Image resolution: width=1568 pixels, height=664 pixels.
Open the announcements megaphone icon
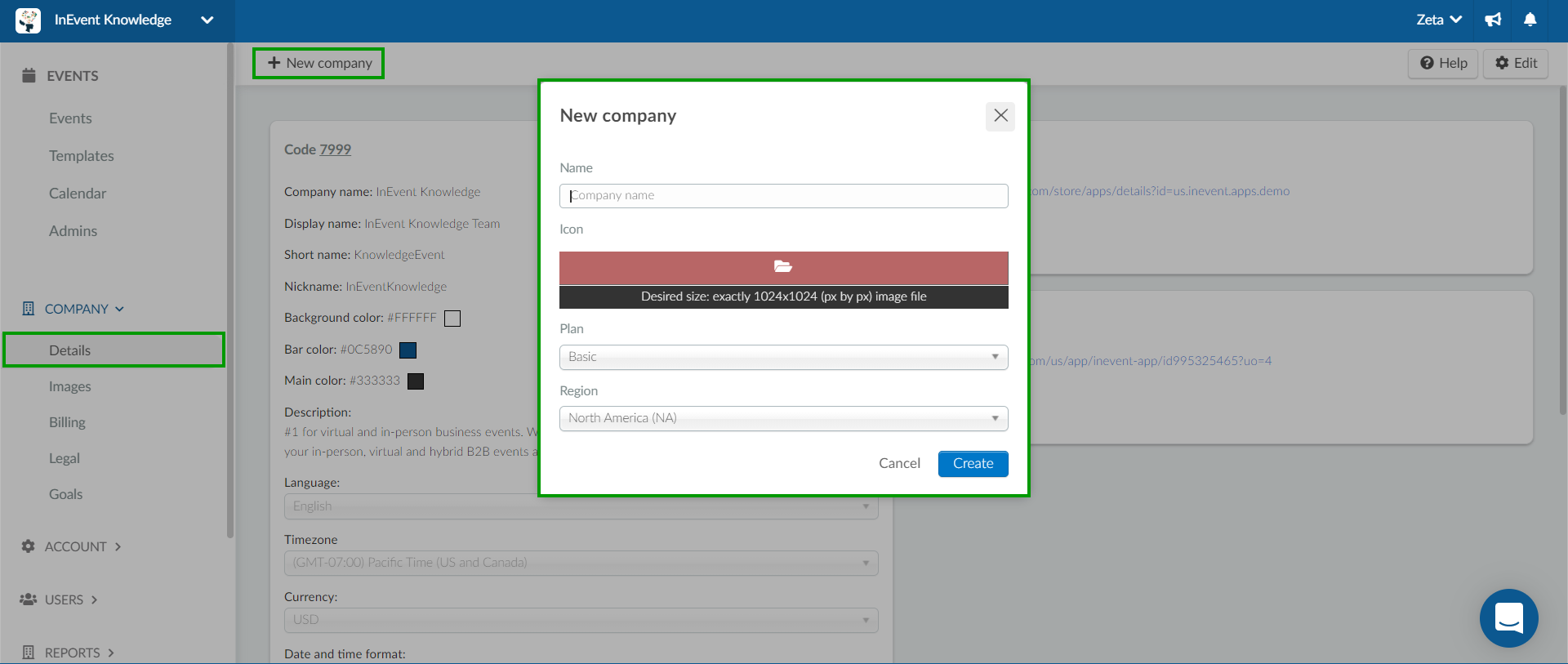(1493, 20)
